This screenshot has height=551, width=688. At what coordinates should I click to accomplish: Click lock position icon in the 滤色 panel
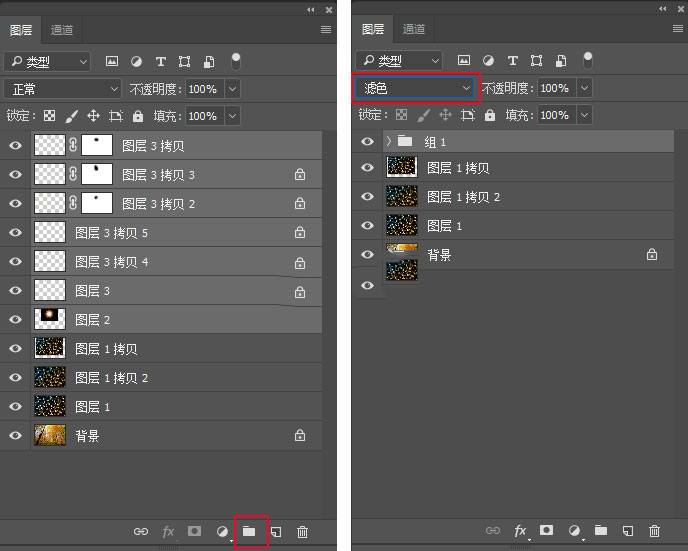[445, 116]
